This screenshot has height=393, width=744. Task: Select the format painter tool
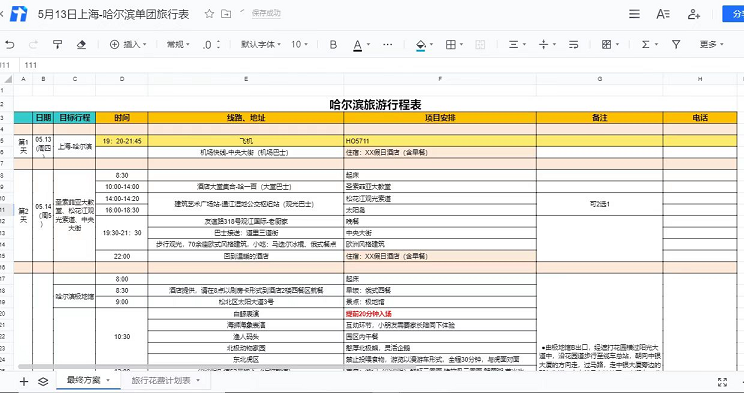[57, 45]
